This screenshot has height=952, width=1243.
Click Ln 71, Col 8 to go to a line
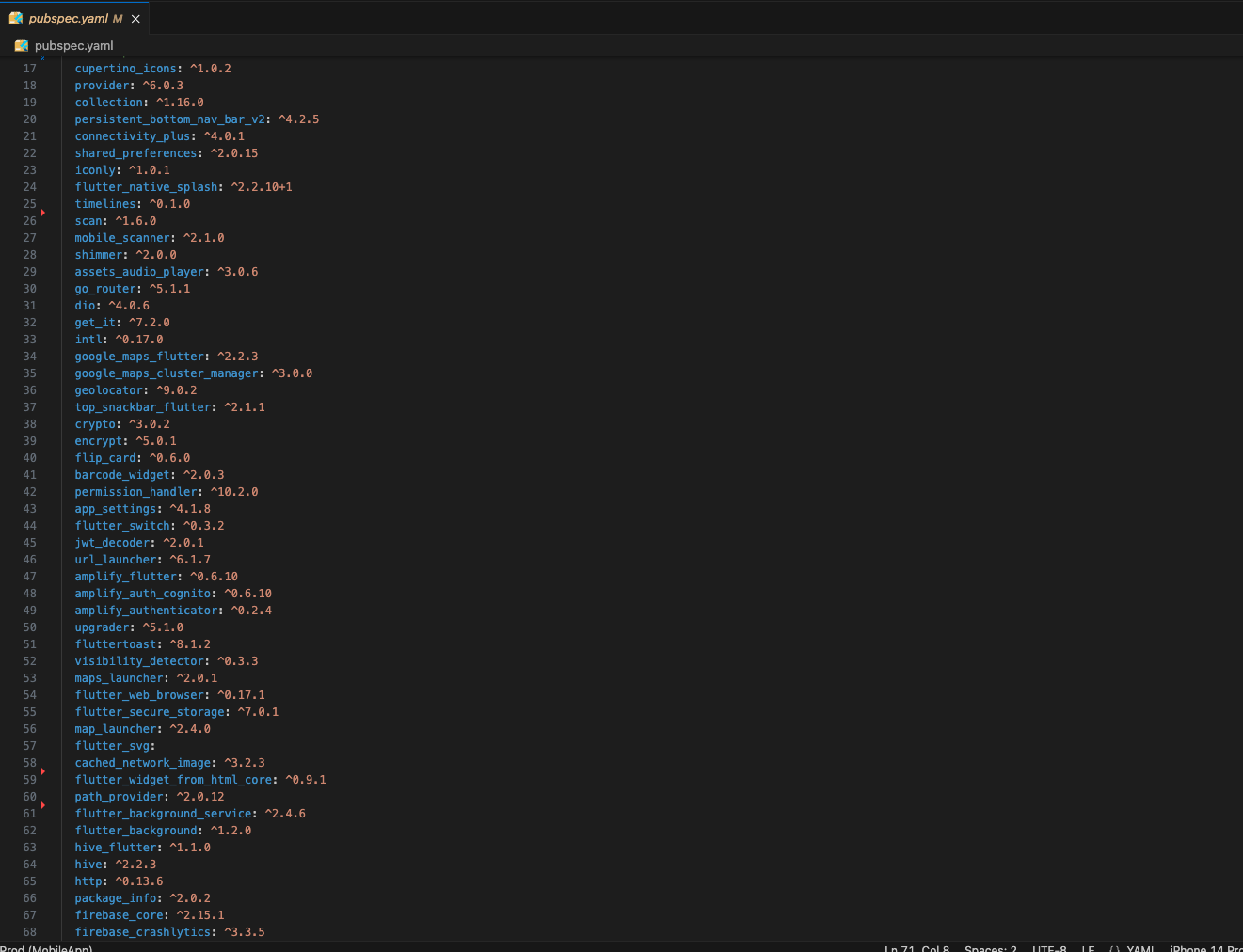pos(917,948)
